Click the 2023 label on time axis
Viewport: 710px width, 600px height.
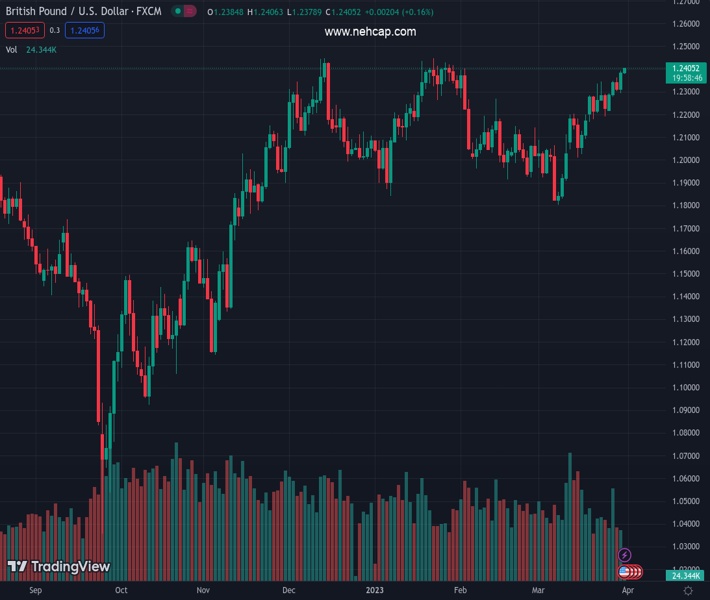click(373, 591)
